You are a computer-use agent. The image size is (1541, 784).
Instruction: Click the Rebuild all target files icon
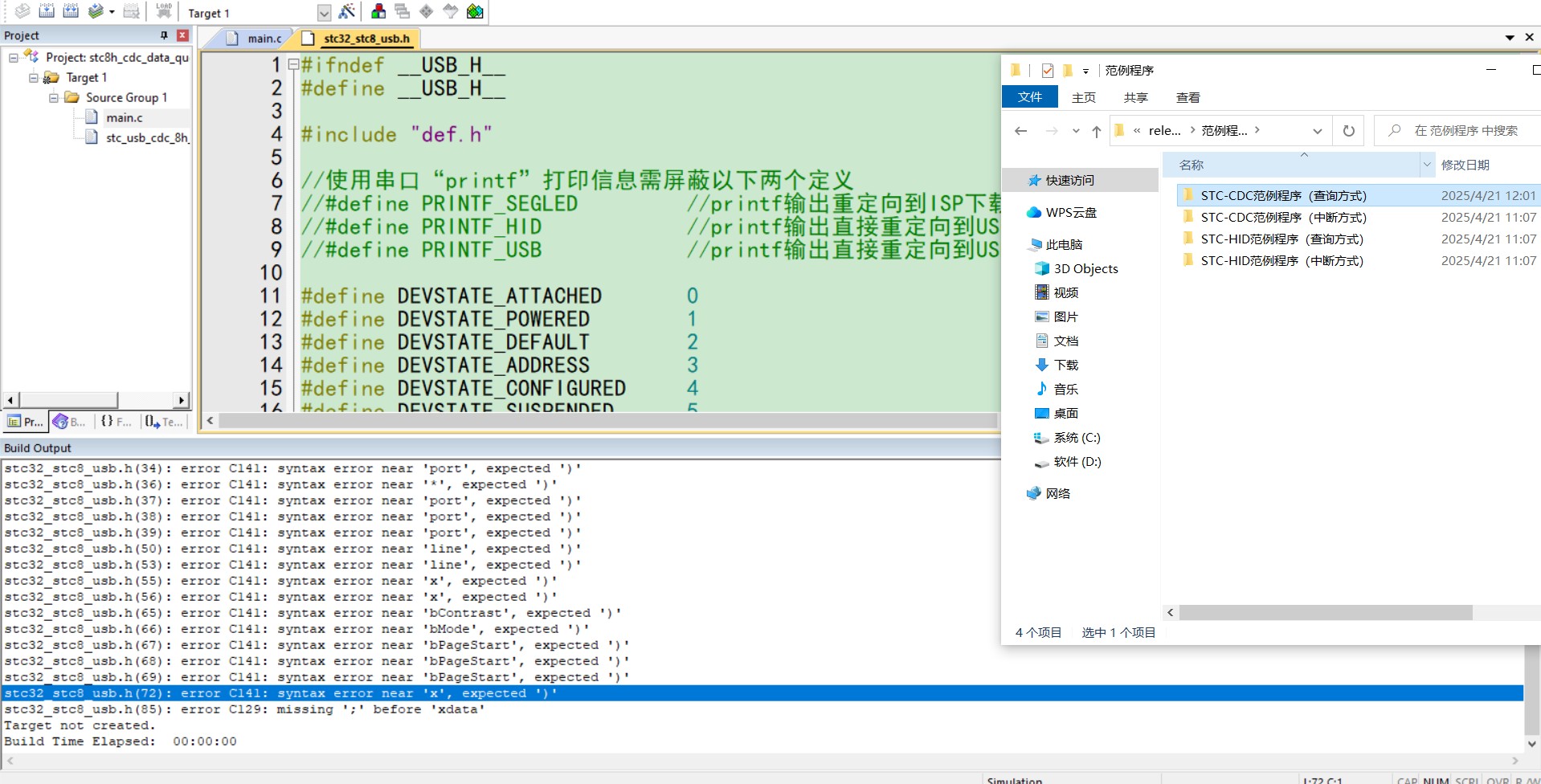71,11
